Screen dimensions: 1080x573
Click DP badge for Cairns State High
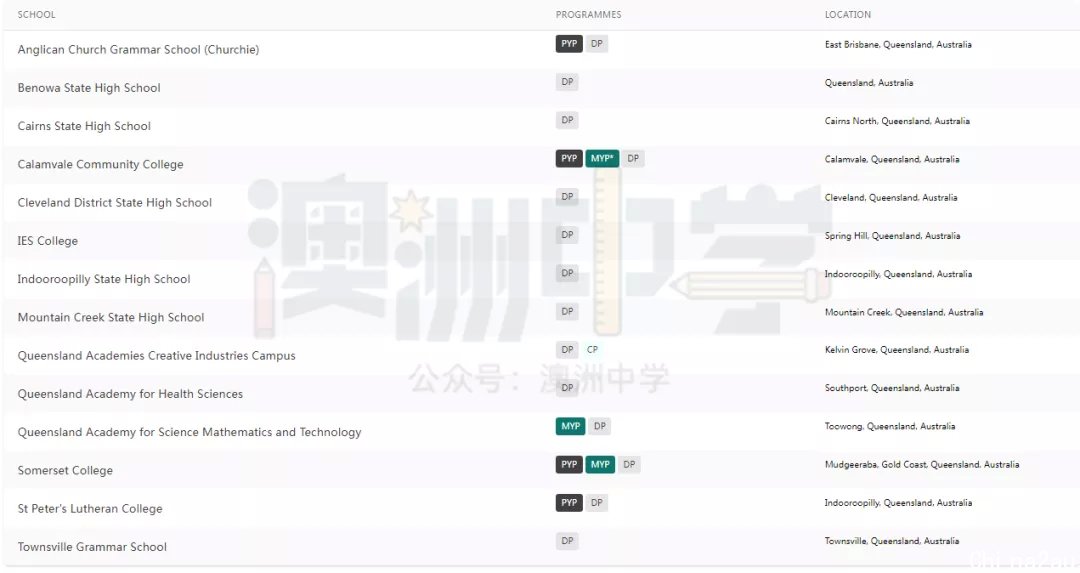567,121
